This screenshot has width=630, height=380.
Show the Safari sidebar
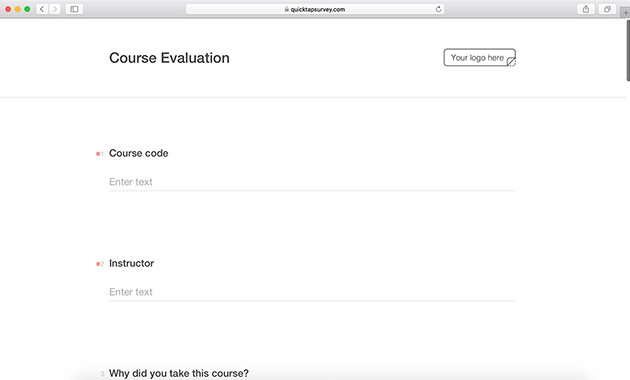coord(74,9)
